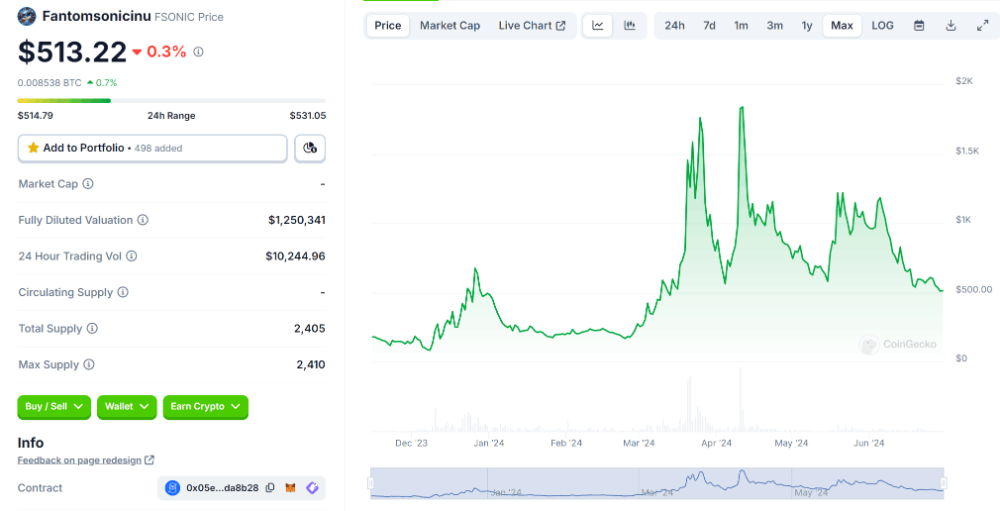1000x511 pixels.
Task: Click the April 2024 price peak on chart
Action: [x=741, y=107]
